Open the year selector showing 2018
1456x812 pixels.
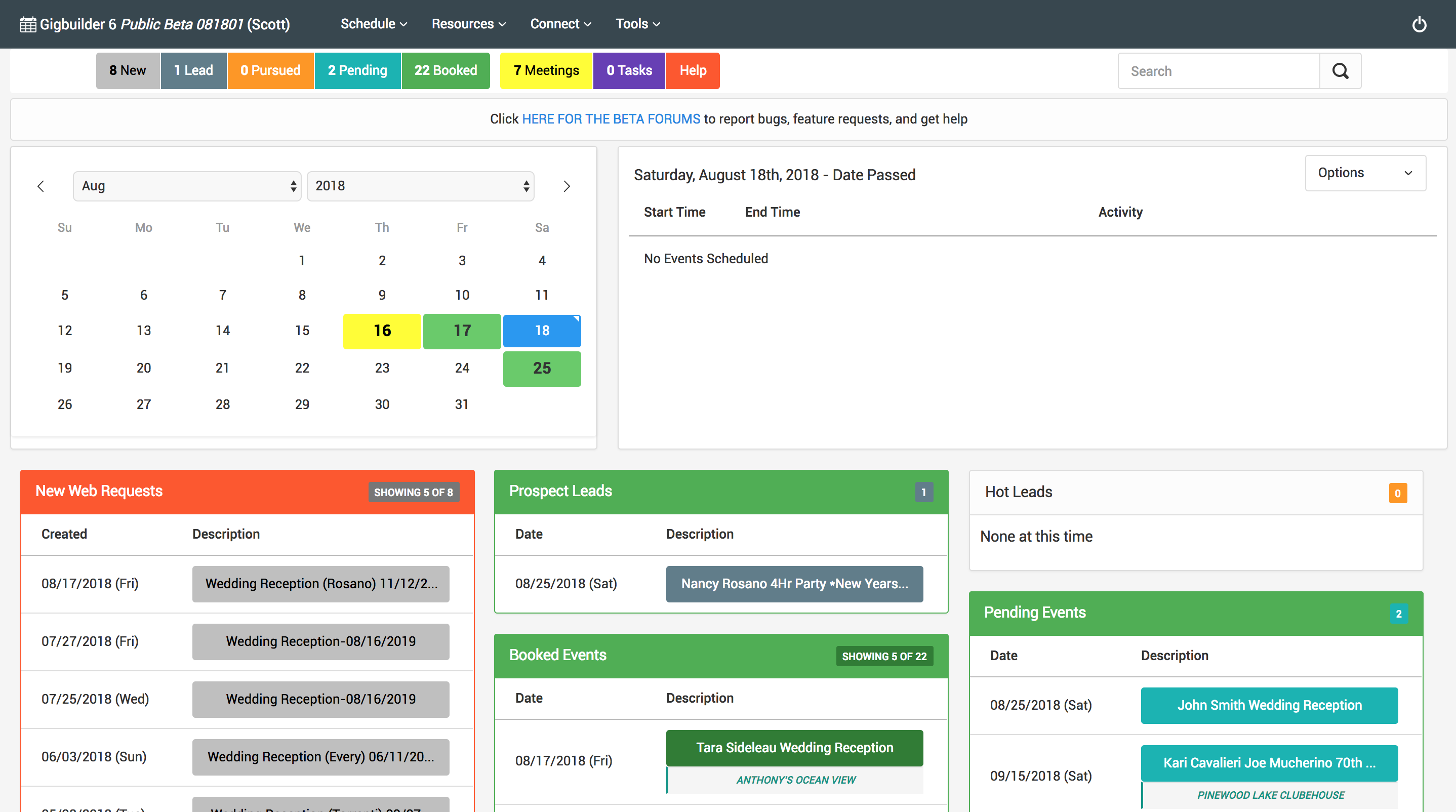(x=421, y=186)
